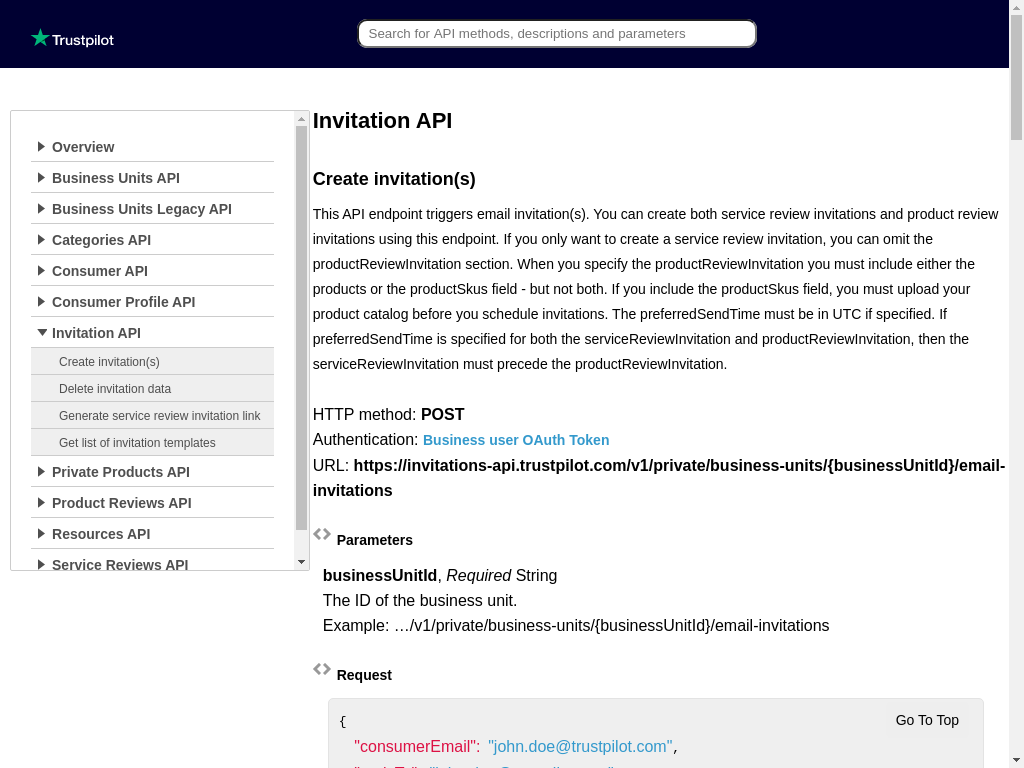Select Get list of invitation templates
1024x768 pixels.
tap(137, 443)
